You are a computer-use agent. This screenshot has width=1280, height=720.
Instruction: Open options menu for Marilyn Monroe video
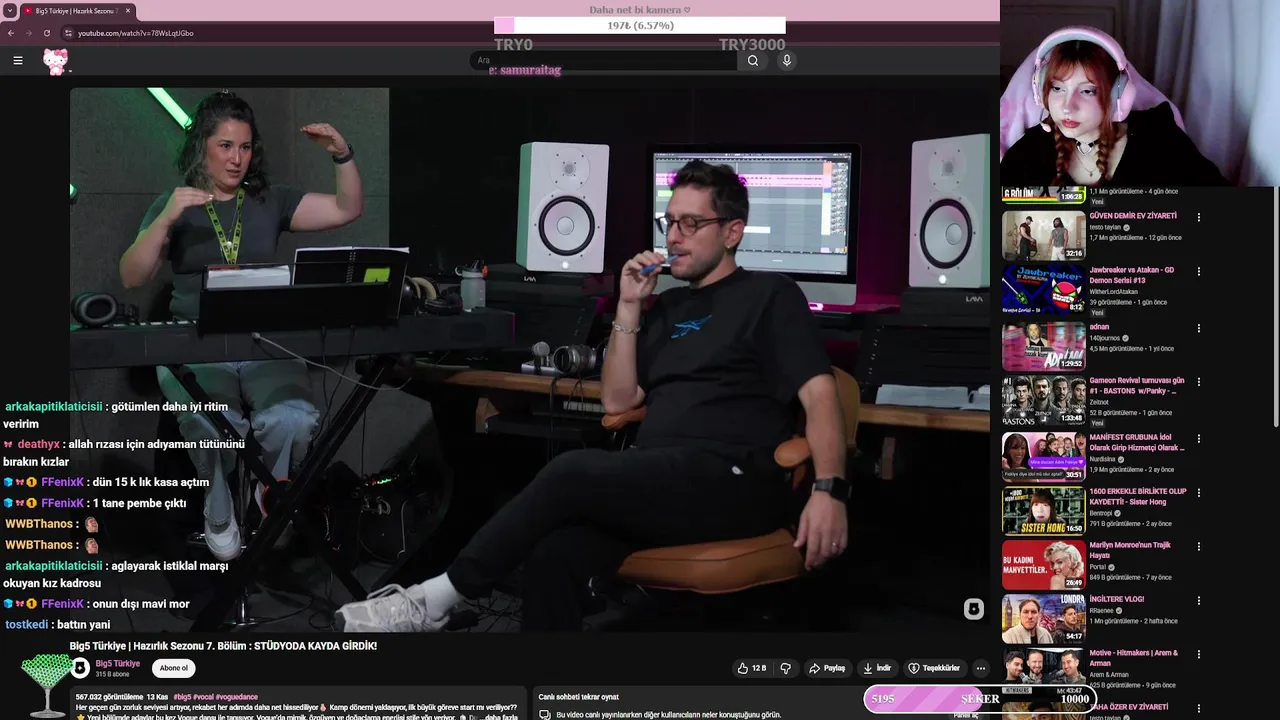tap(1198, 547)
